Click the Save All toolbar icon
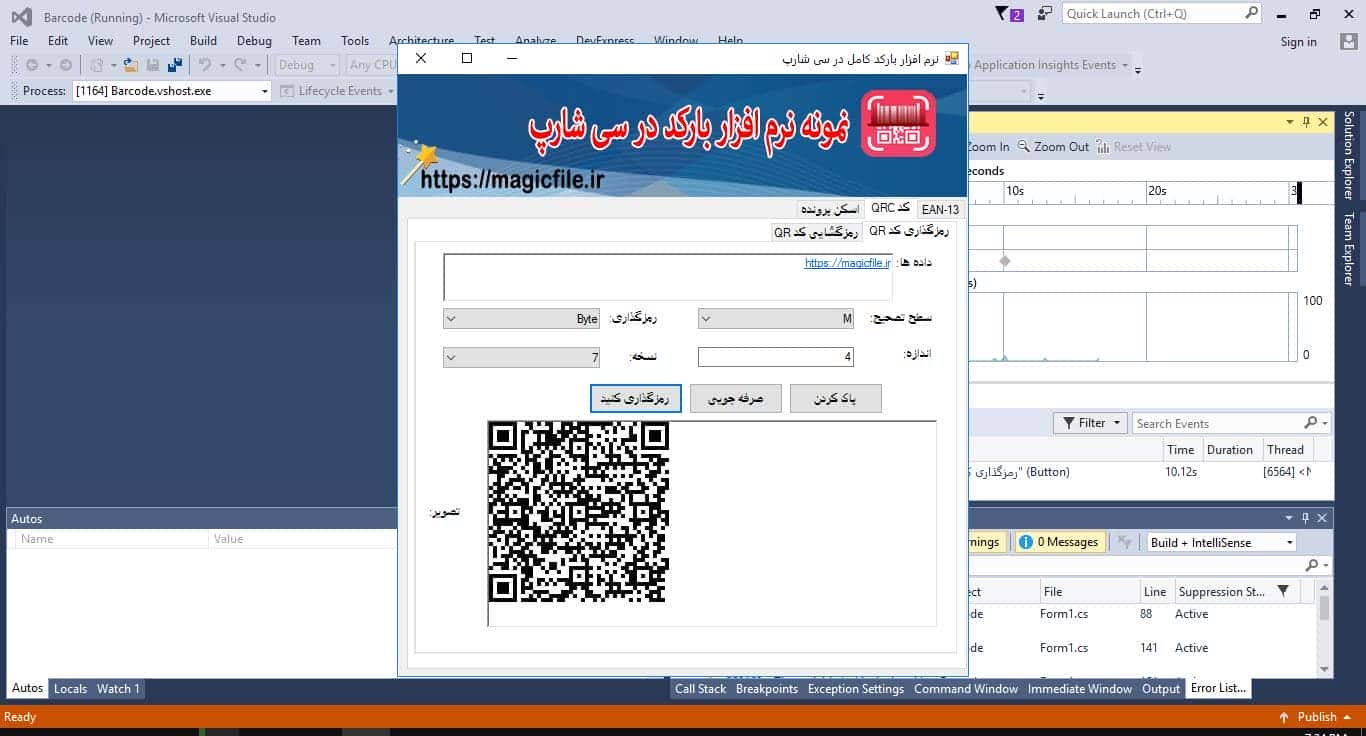This screenshot has width=1366, height=736. tap(175, 65)
